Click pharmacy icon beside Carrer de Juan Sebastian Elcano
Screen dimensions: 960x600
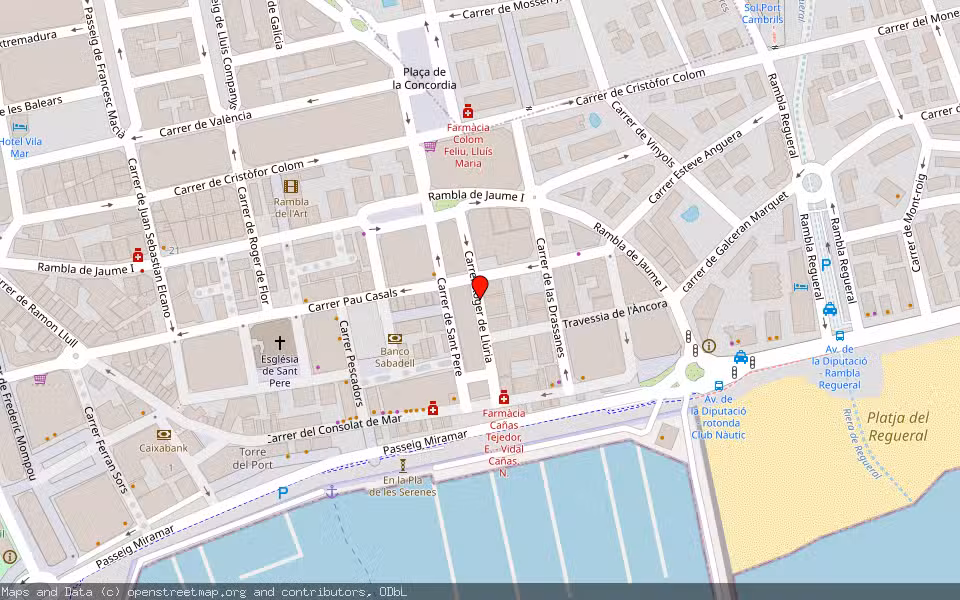click(x=138, y=255)
